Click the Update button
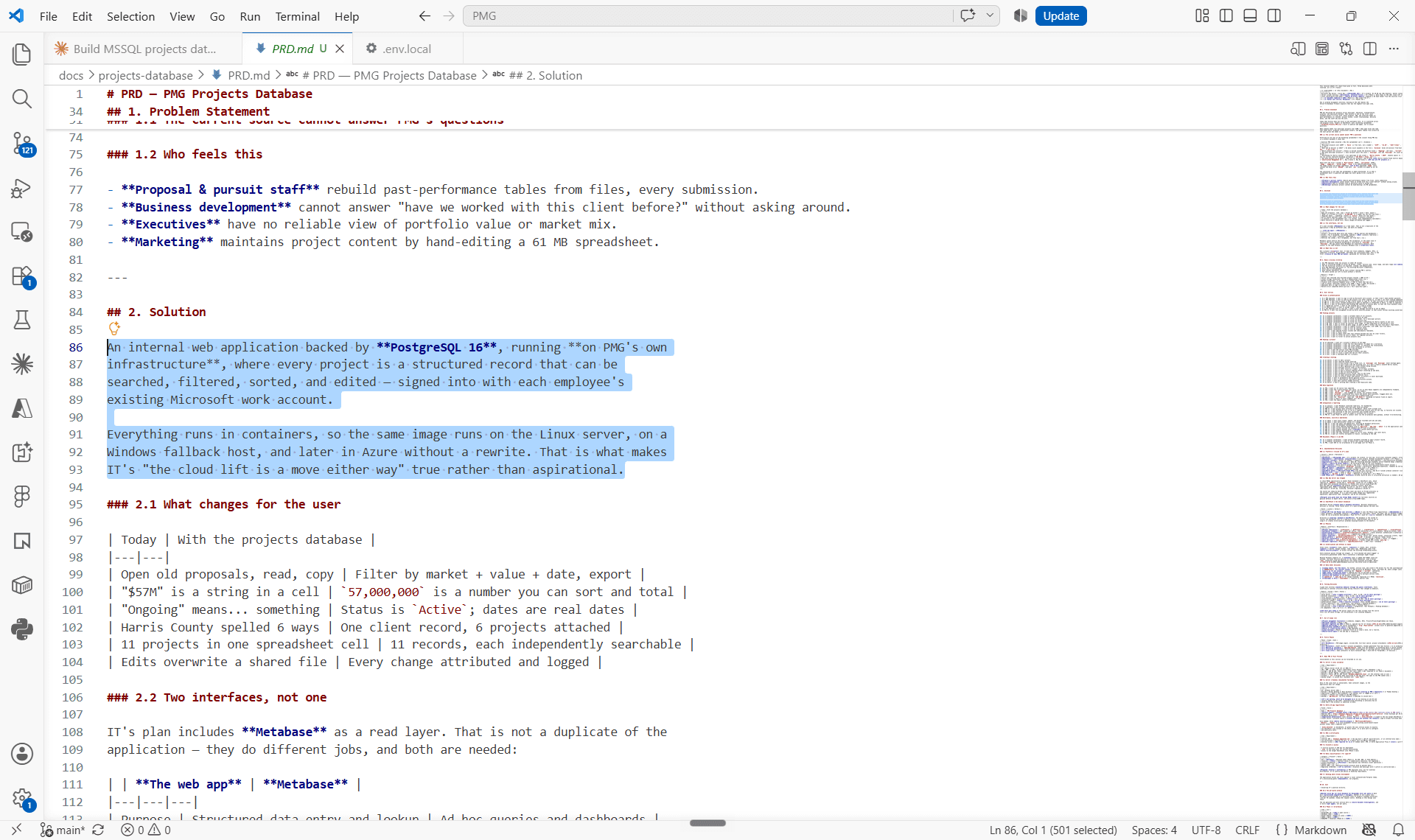1415x840 pixels. click(x=1061, y=15)
